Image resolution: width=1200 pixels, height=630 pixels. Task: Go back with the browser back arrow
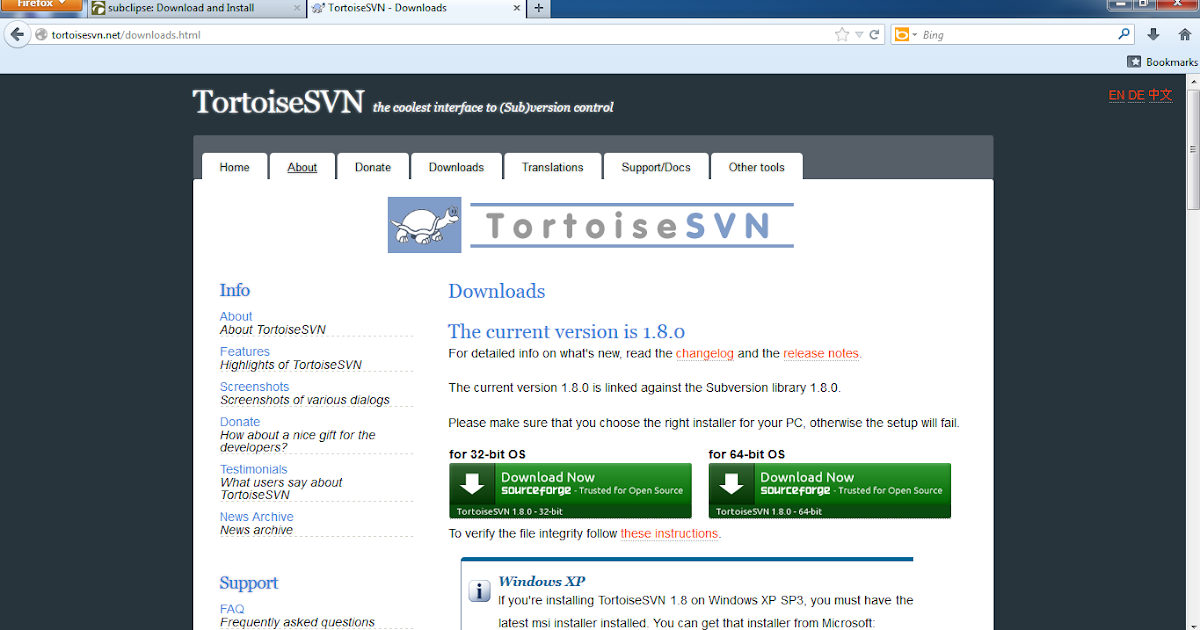(x=17, y=34)
